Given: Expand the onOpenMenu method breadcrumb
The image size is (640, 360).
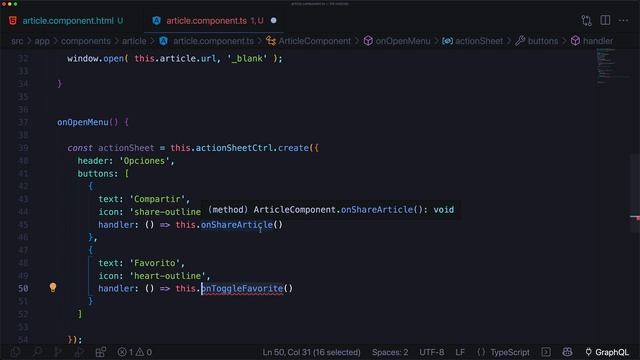Looking at the screenshot, I should tap(402, 41).
